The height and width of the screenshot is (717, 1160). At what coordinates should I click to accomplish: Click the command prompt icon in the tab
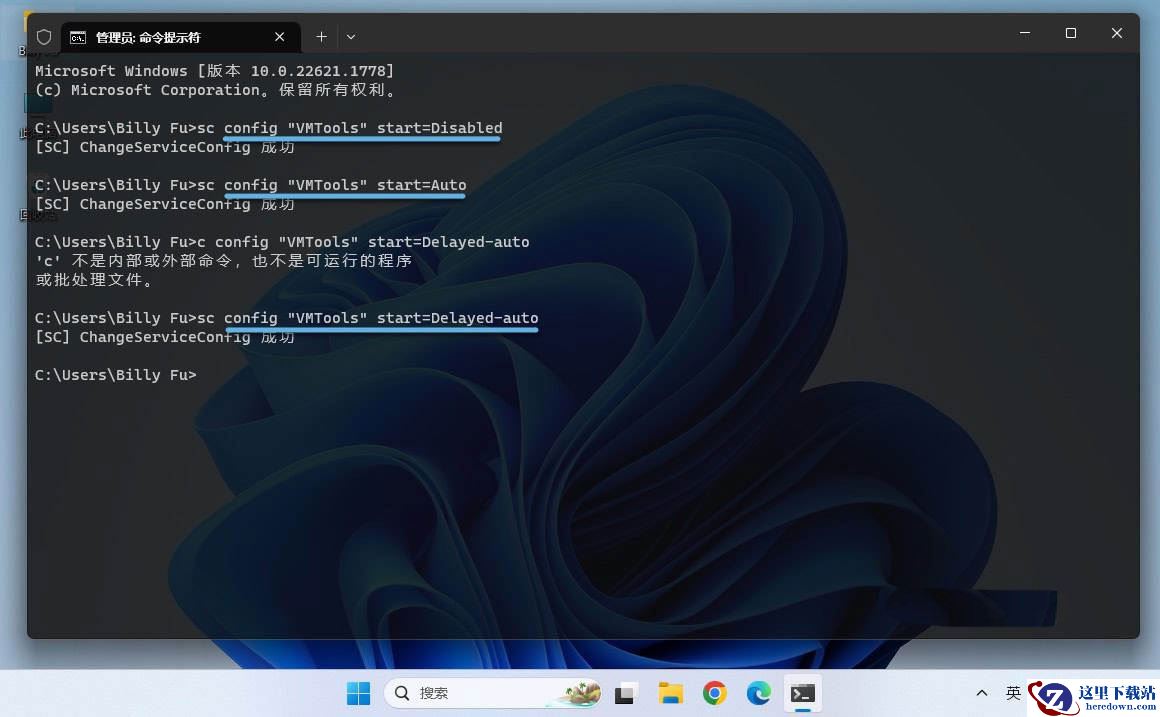pyautogui.click(x=78, y=38)
